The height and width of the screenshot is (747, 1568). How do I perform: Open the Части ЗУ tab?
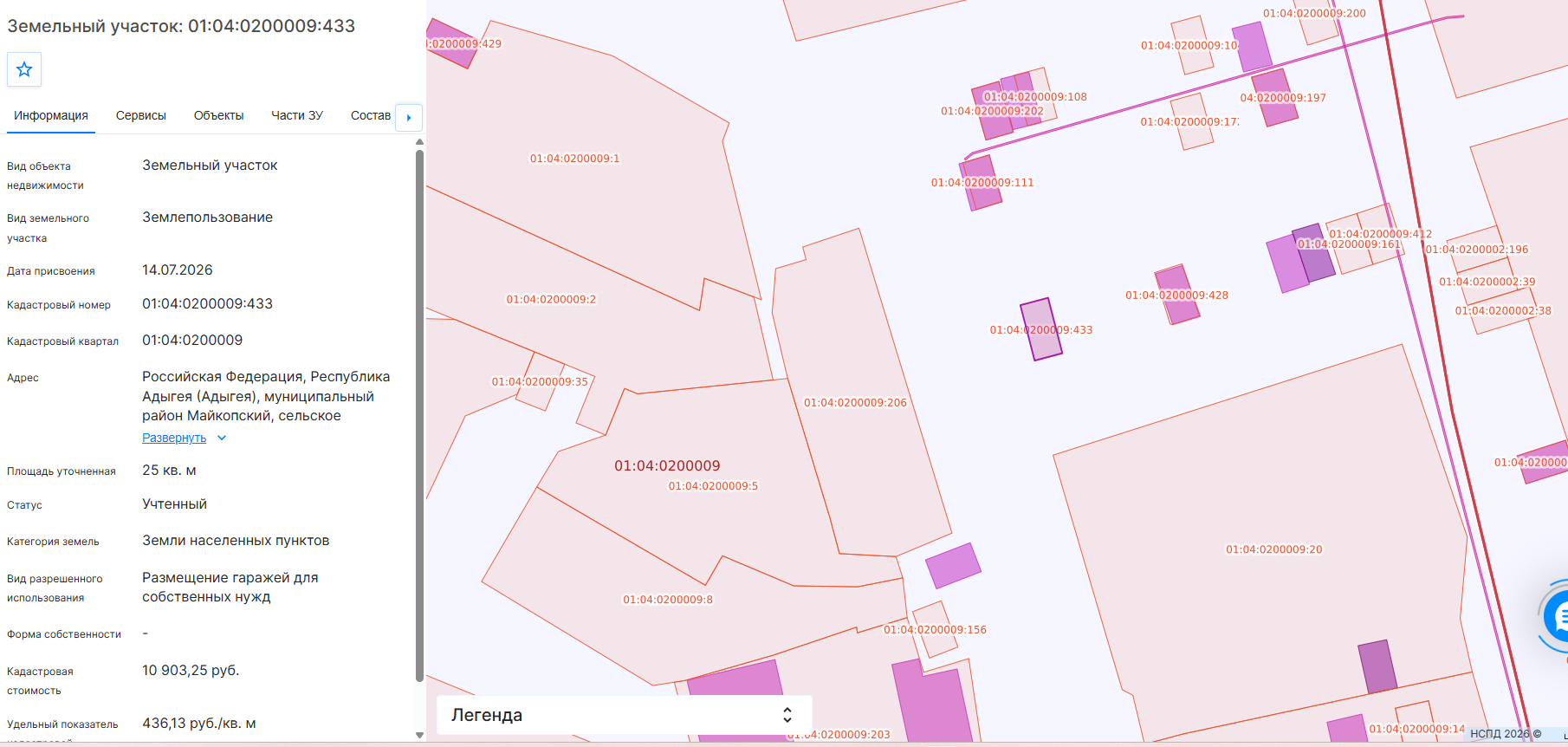[x=297, y=115]
